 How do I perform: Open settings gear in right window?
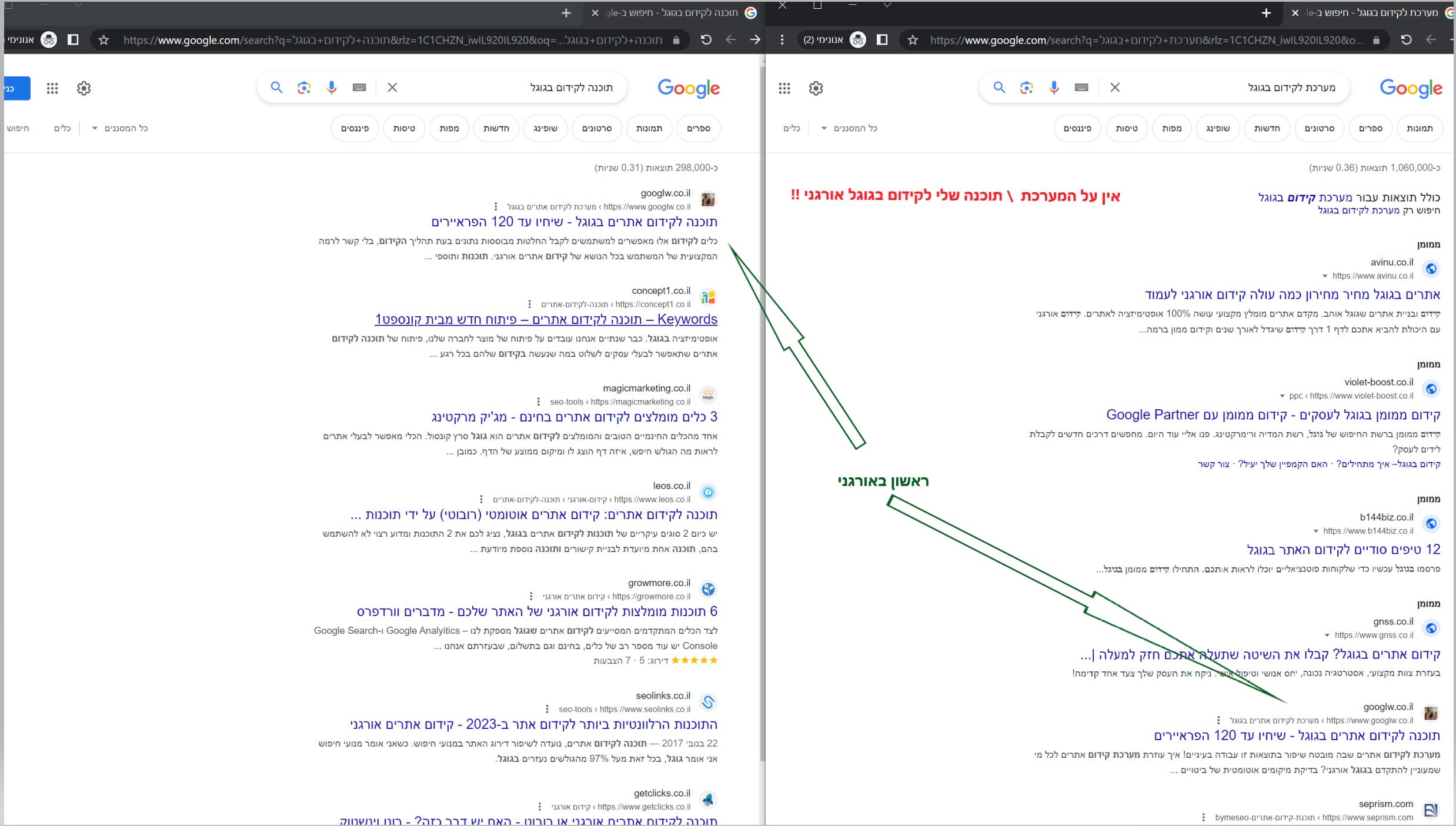(x=816, y=88)
